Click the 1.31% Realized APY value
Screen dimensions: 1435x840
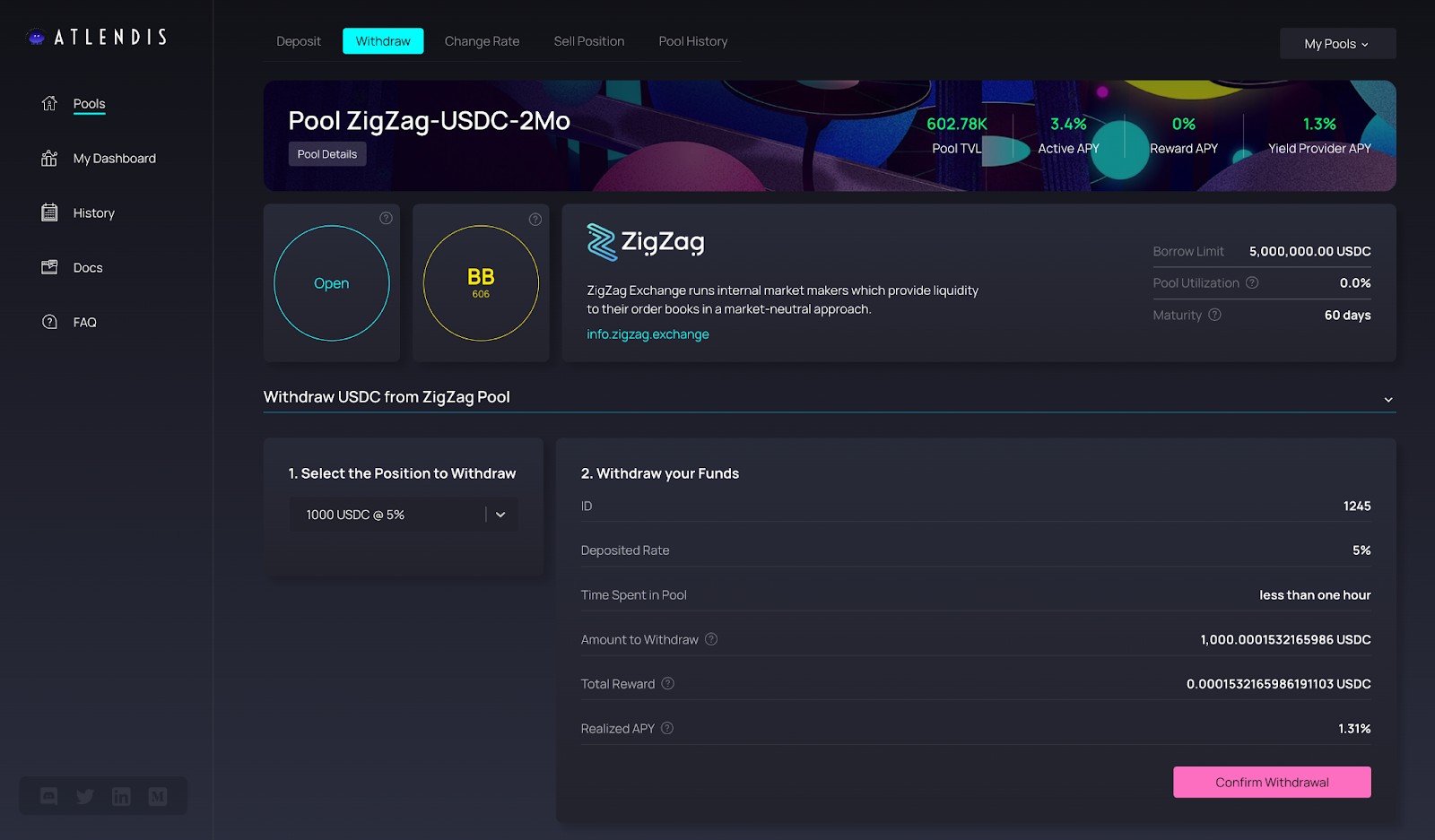point(1354,729)
